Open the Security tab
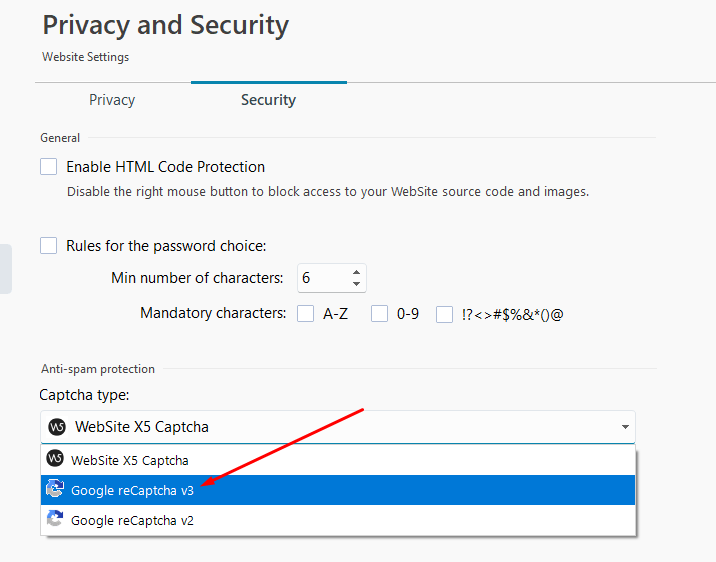Image resolution: width=716 pixels, height=562 pixels. 268,100
